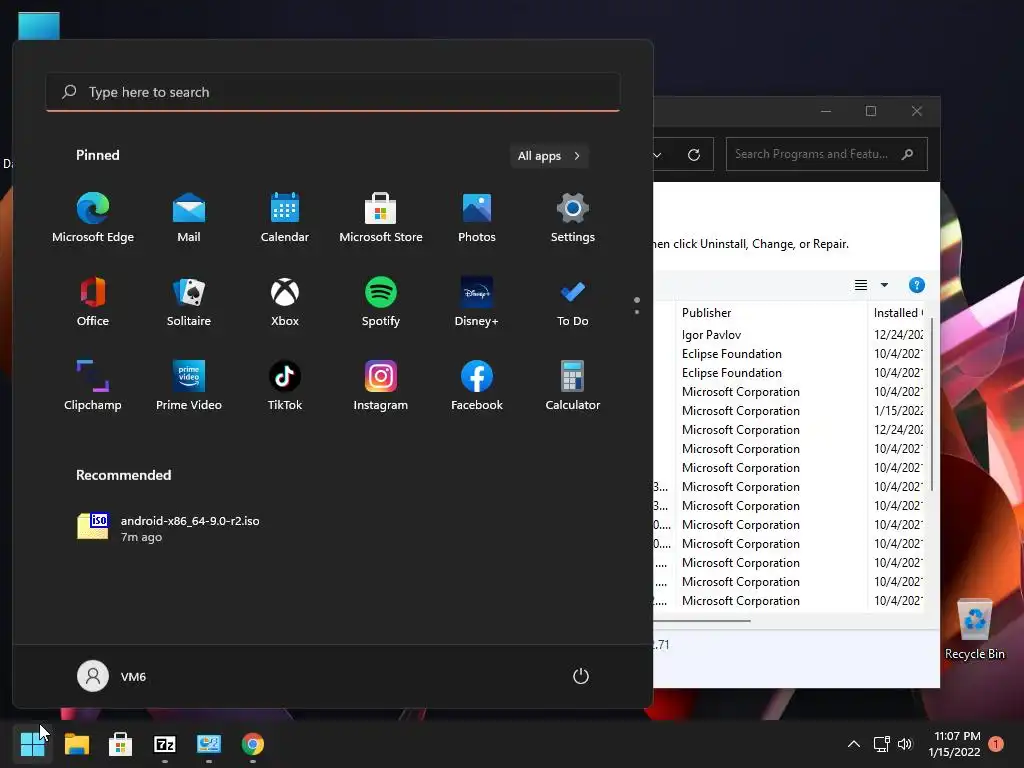Open the VM6 user account menu

click(x=112, y=676)
